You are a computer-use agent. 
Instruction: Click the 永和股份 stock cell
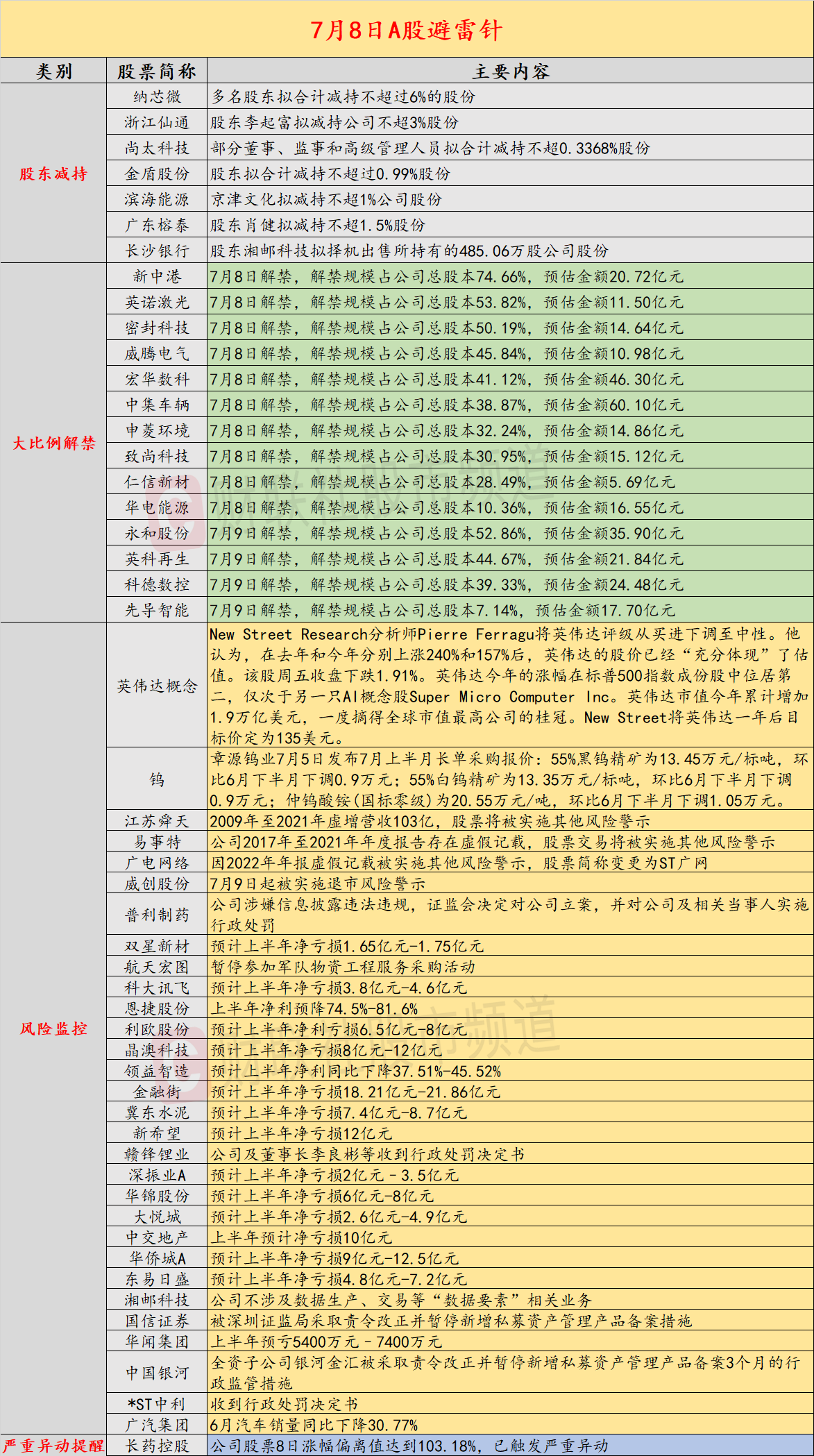click(157, 533)
